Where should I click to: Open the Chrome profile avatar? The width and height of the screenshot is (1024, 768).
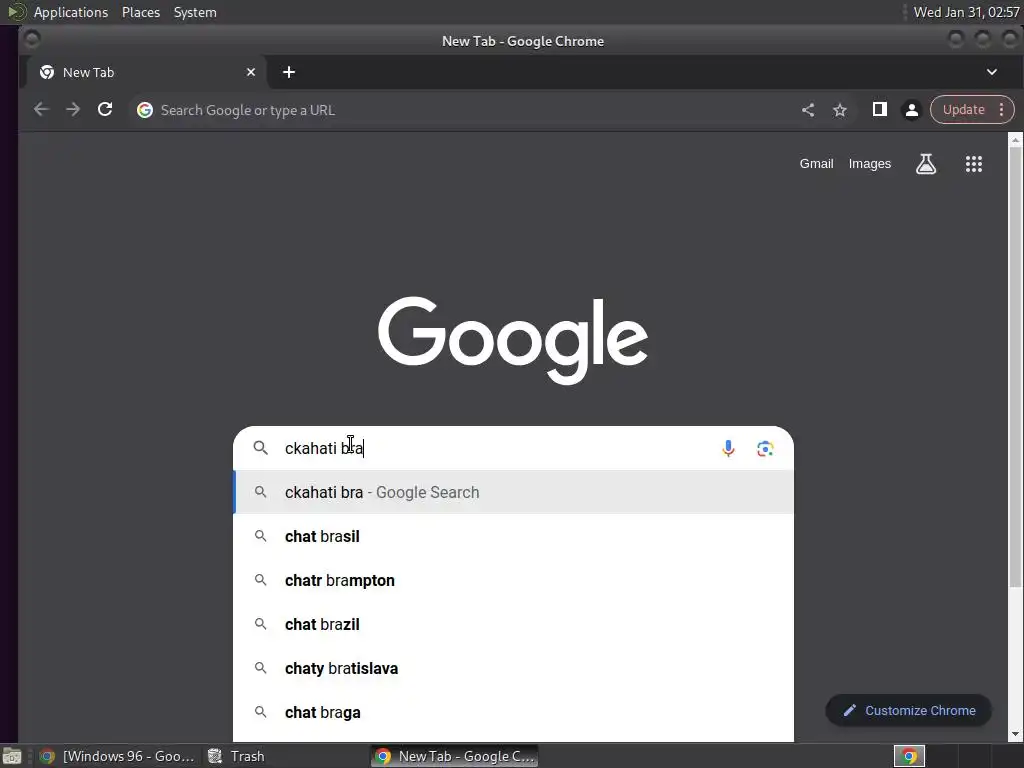(912, 110)
